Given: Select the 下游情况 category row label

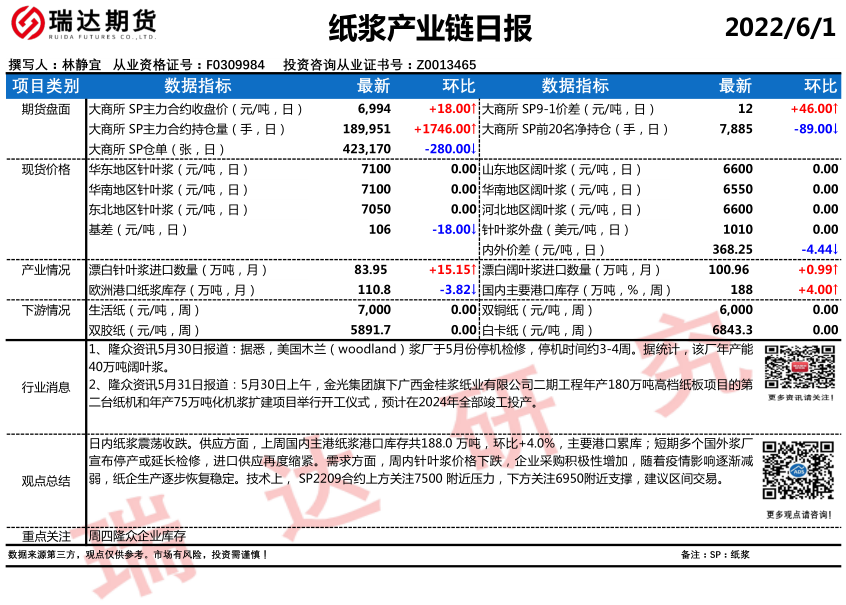Looking at the screenshot, I should [46, 310].
